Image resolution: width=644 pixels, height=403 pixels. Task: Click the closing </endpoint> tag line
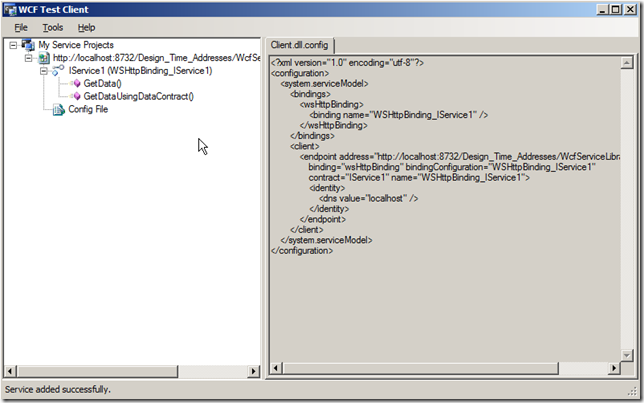click(323, 219)
